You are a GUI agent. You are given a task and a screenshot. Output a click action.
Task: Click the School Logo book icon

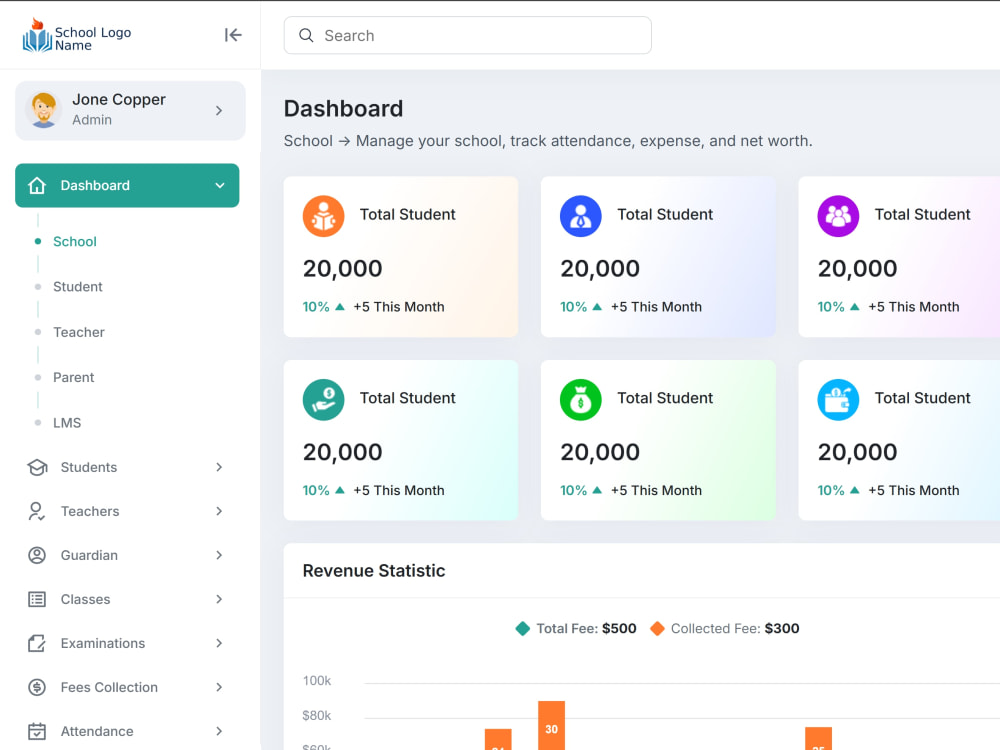point(37,36)
